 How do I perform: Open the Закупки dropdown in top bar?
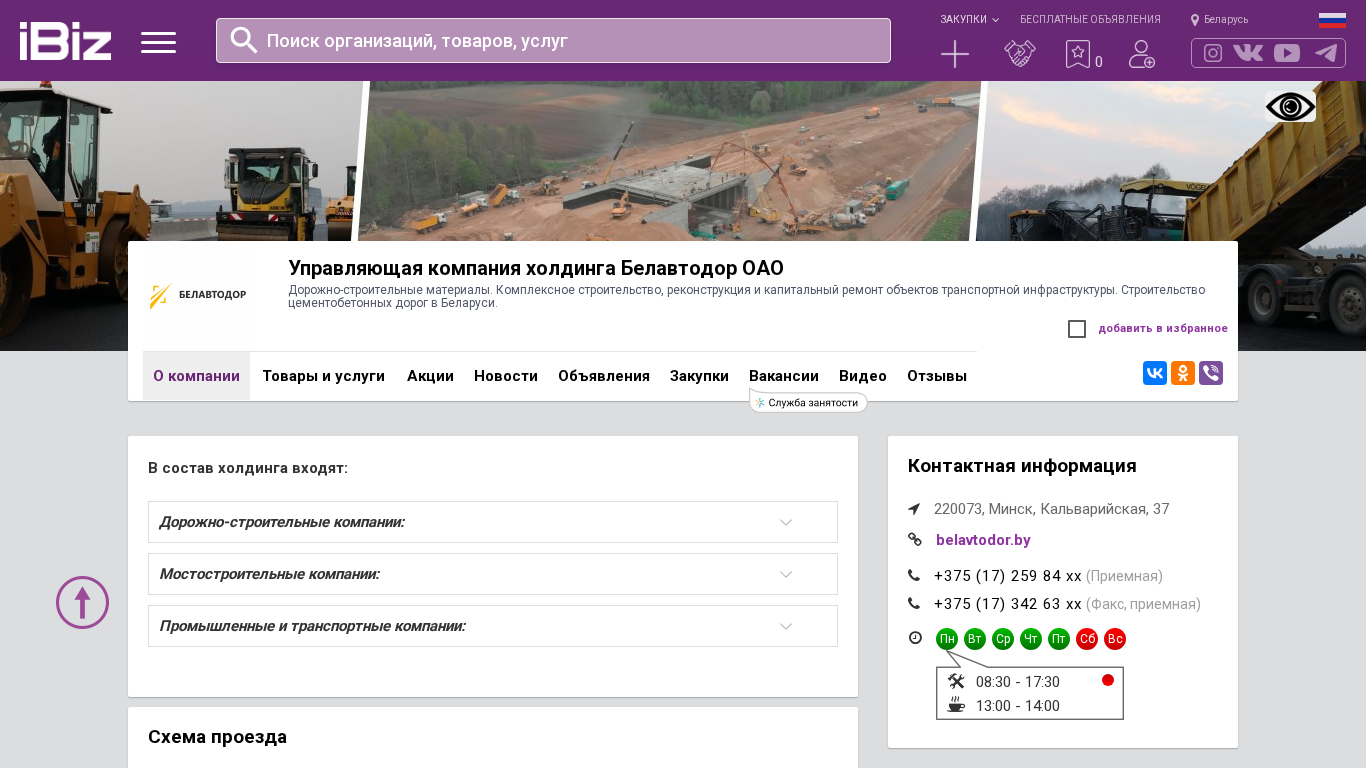[x=968, y=20]
